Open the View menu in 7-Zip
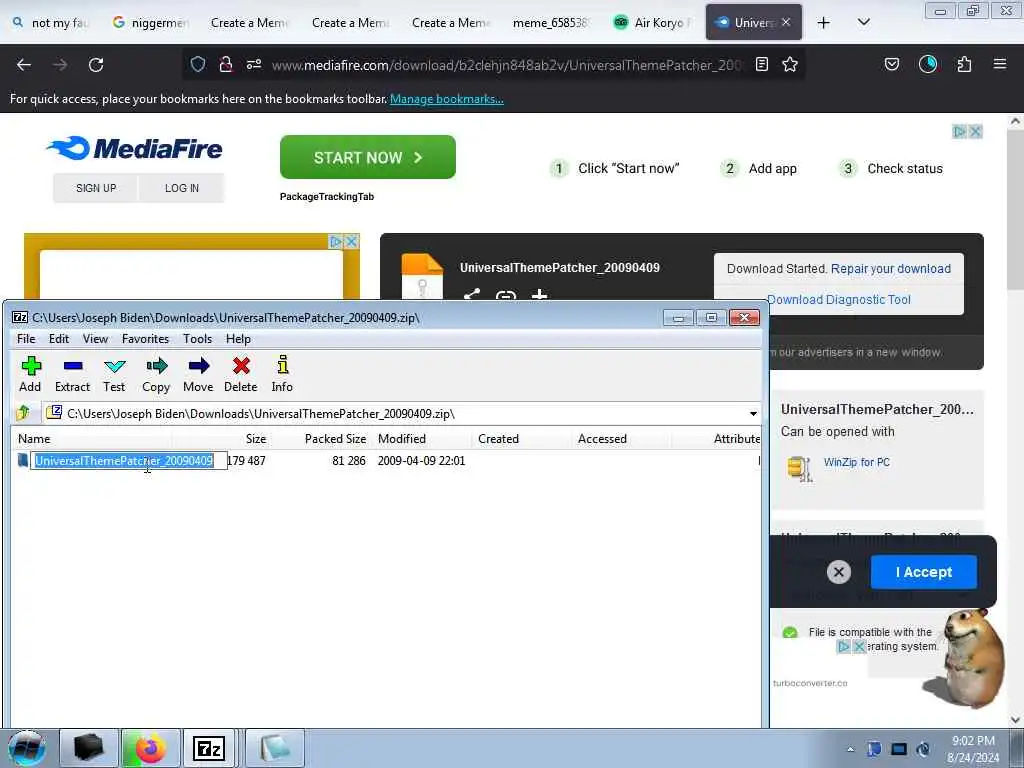The width and height of the screenshot is (1024, 768). point(95,339)
